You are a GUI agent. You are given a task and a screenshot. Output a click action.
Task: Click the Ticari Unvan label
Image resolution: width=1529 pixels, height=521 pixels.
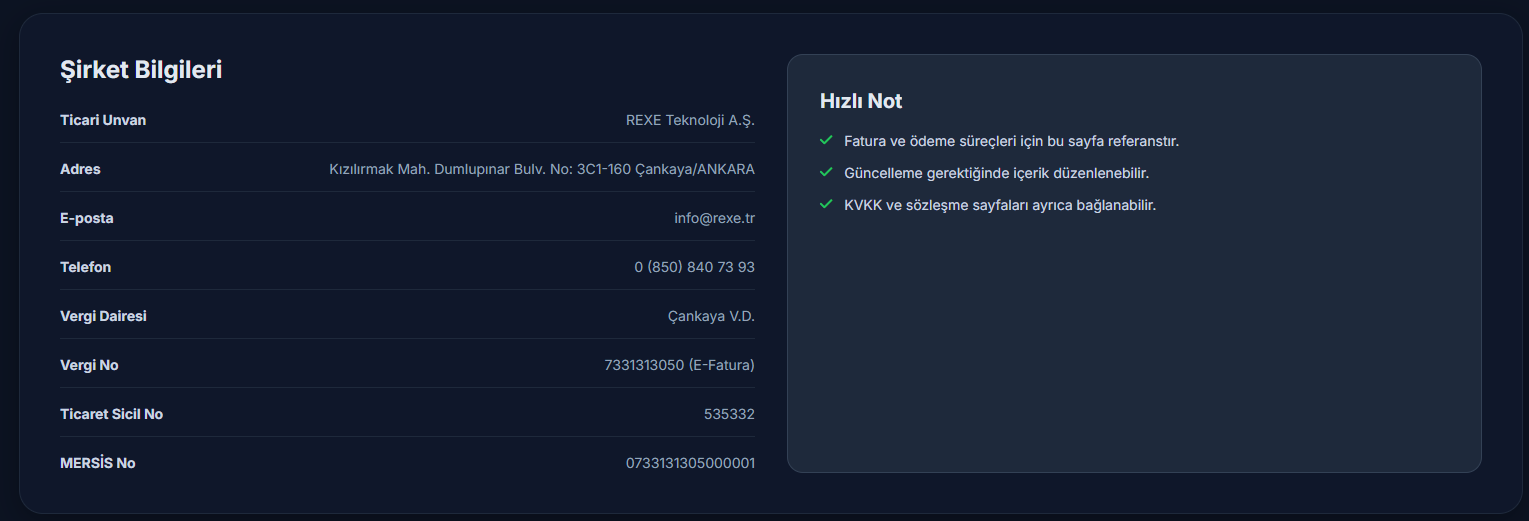tap(103, 120)
